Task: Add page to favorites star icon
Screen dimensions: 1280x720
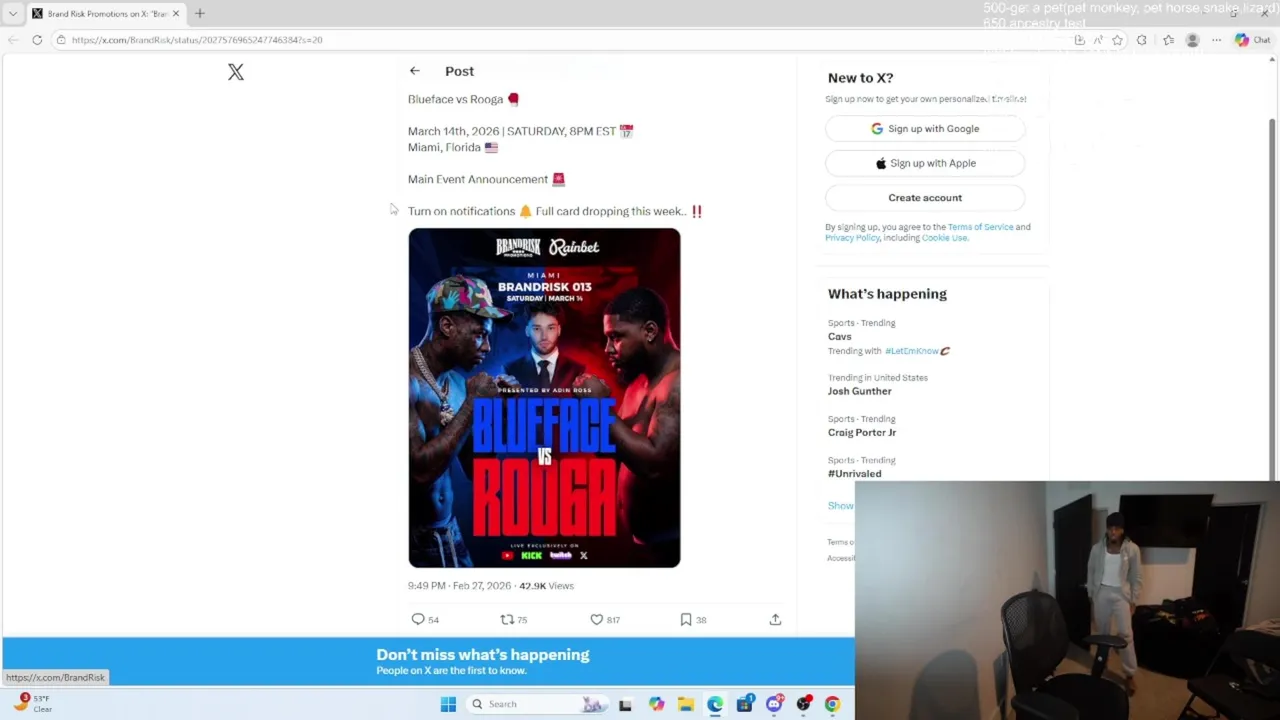Action: pyautogui.click(x=1117, y=40)
